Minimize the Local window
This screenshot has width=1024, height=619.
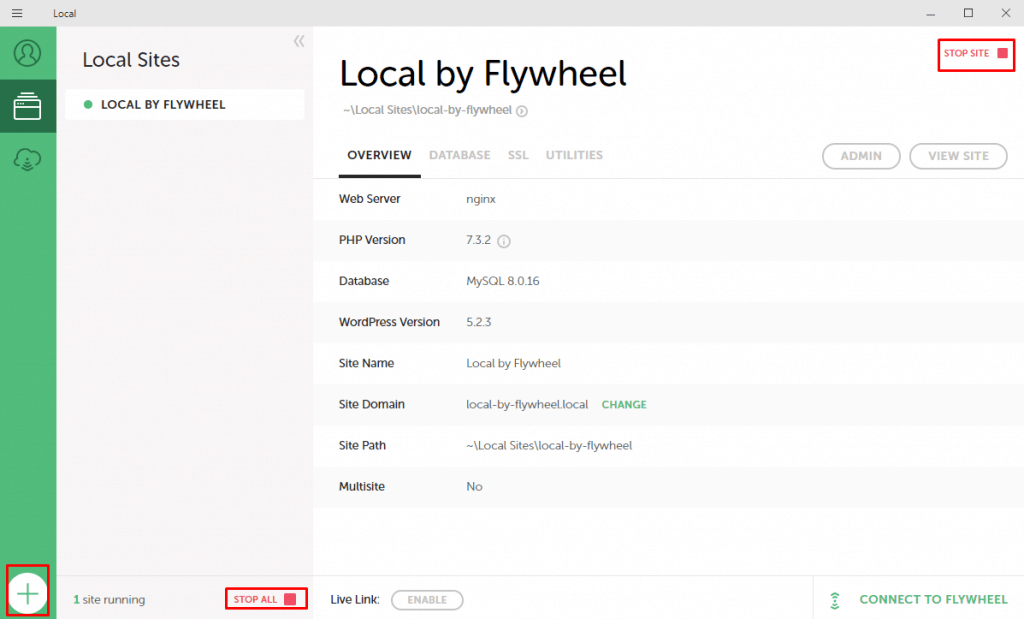pyautogui.click(x=931, y=13)
